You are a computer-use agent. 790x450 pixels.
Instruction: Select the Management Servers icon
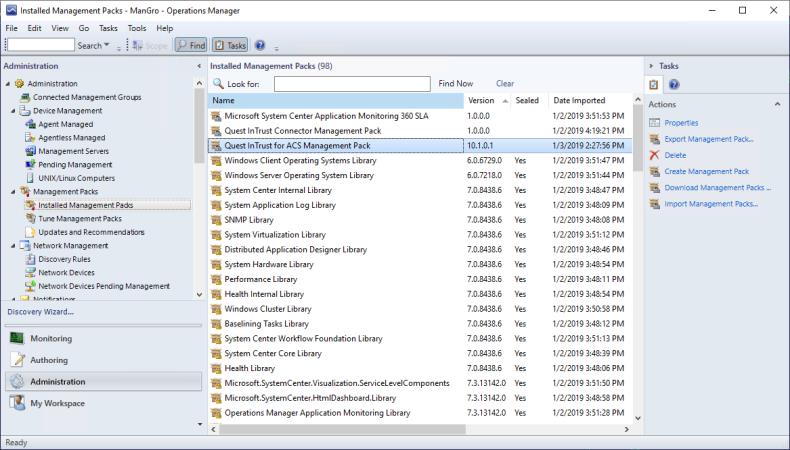coord(30,151)
